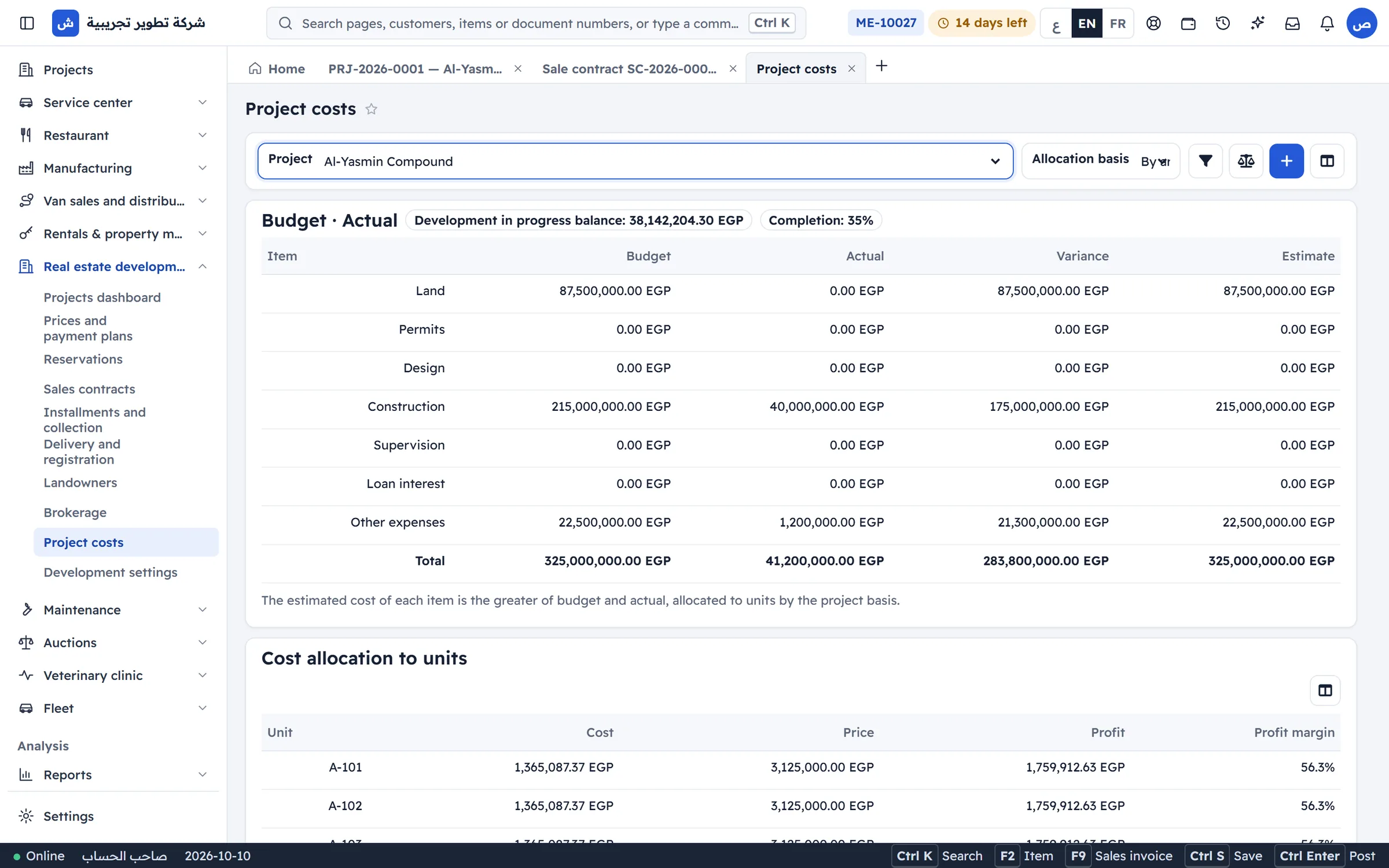Open the notifications bell icon

point(1327,23)
